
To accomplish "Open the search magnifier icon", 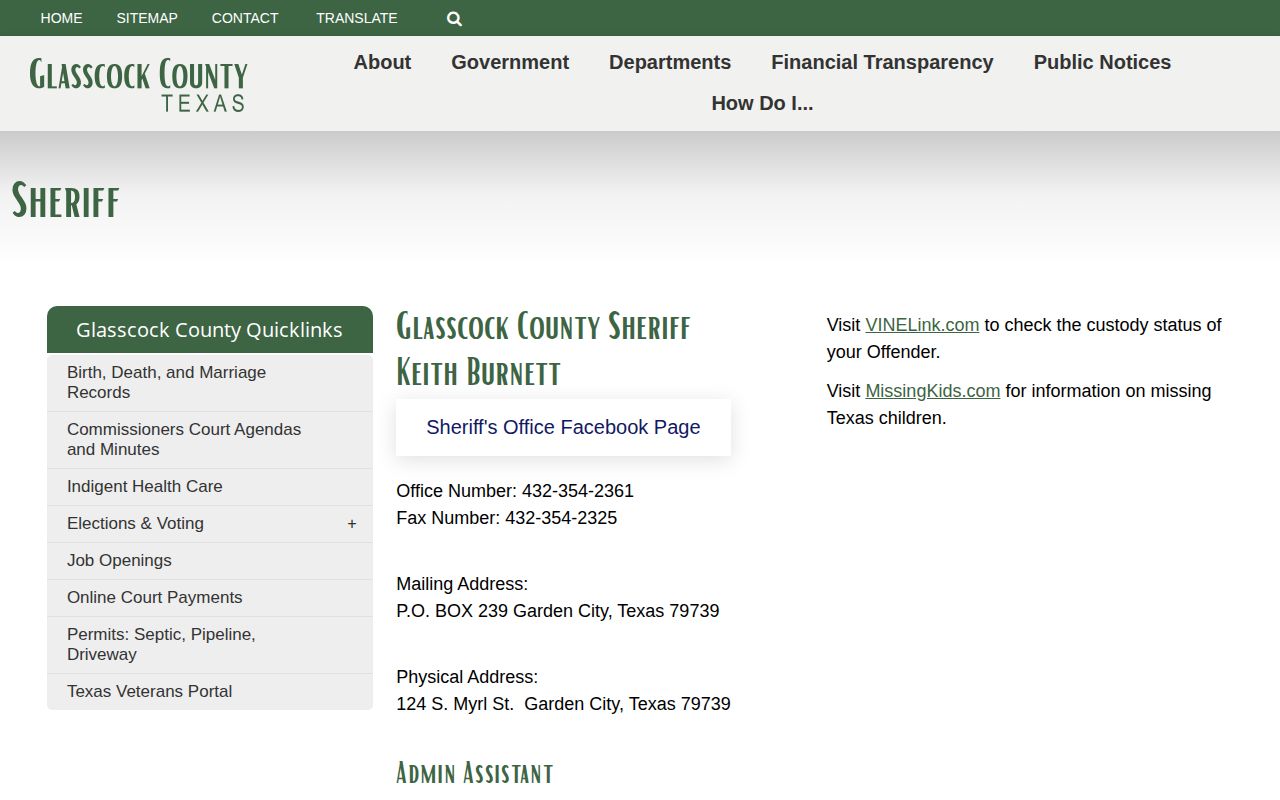I will coord(454,18).
